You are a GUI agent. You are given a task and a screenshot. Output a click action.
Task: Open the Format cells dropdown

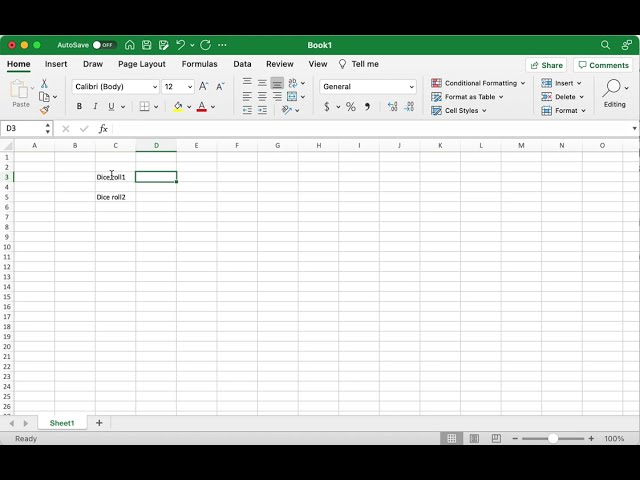584,111
